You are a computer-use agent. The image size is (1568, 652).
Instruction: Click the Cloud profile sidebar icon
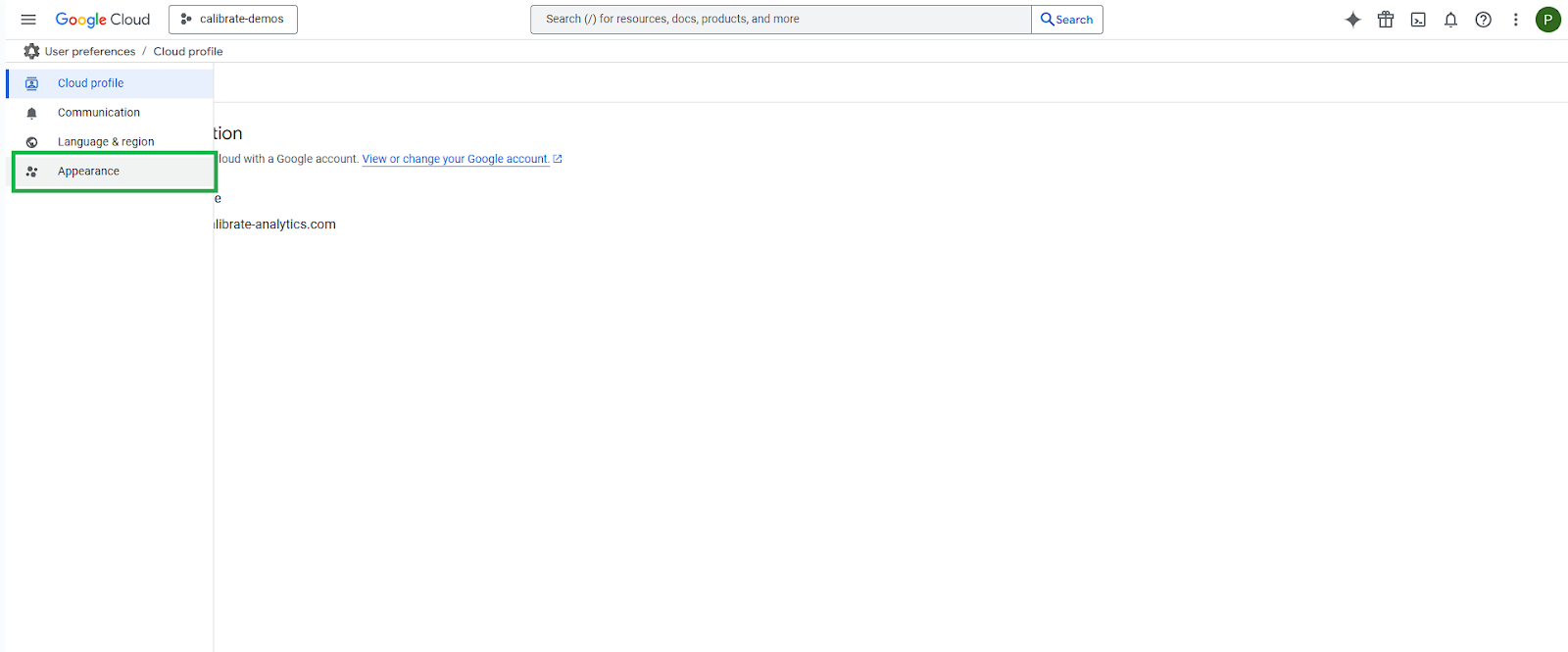(31, 83)
